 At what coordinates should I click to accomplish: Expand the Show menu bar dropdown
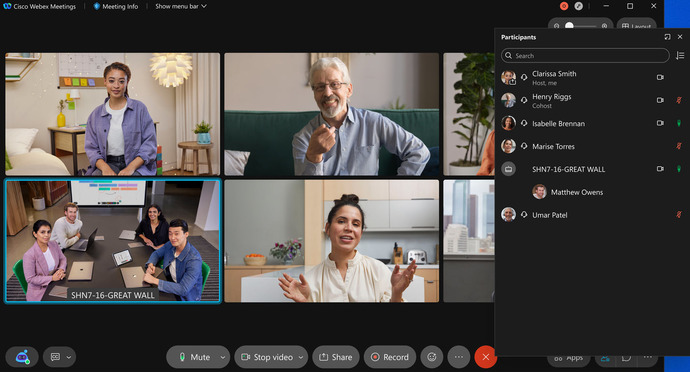(x=181, y=6)
